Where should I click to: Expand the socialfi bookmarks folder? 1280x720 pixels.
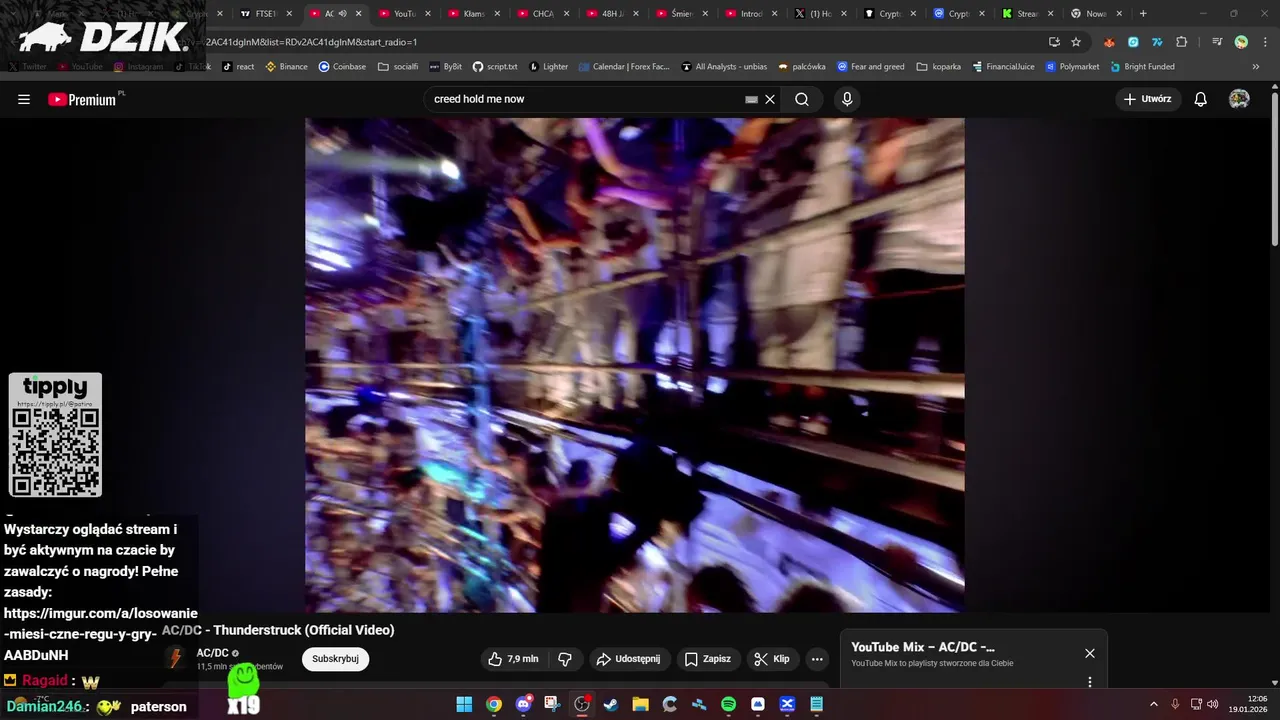(398, 67)
